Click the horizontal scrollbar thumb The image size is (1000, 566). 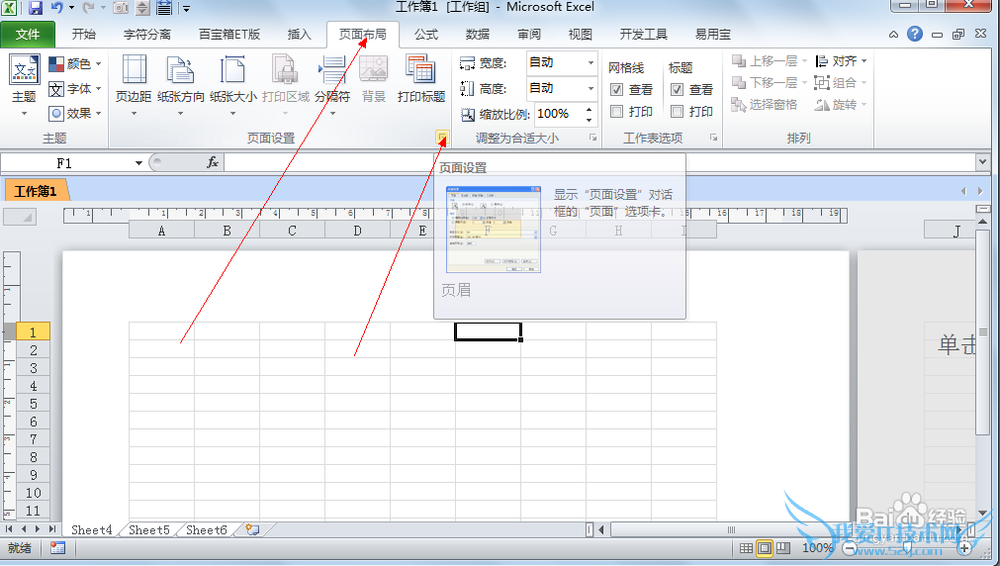click(x=732, y=530)
